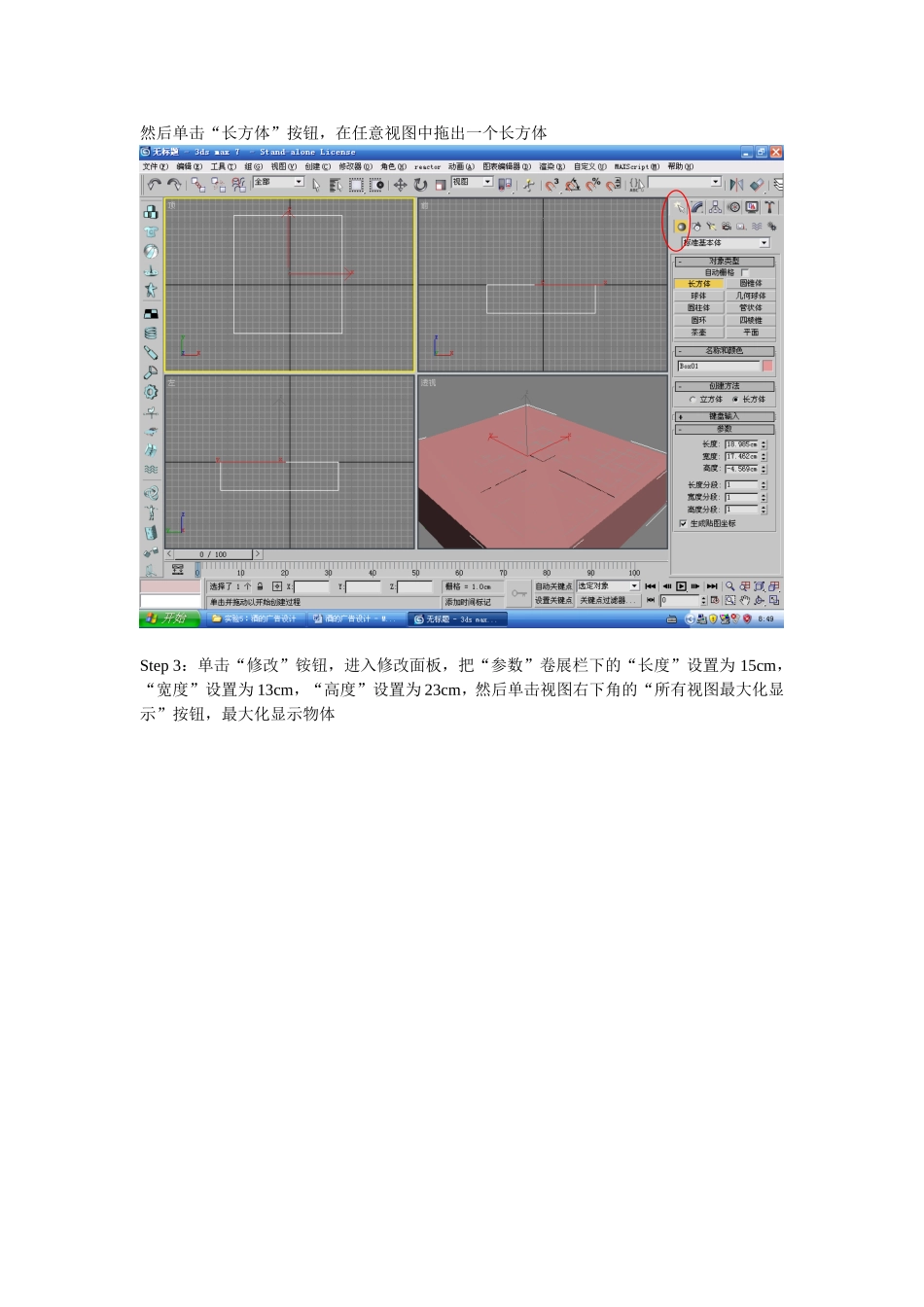924x1307 pixels.
Task: Click the Pan hand viewport control
Action: click(745, 601)
